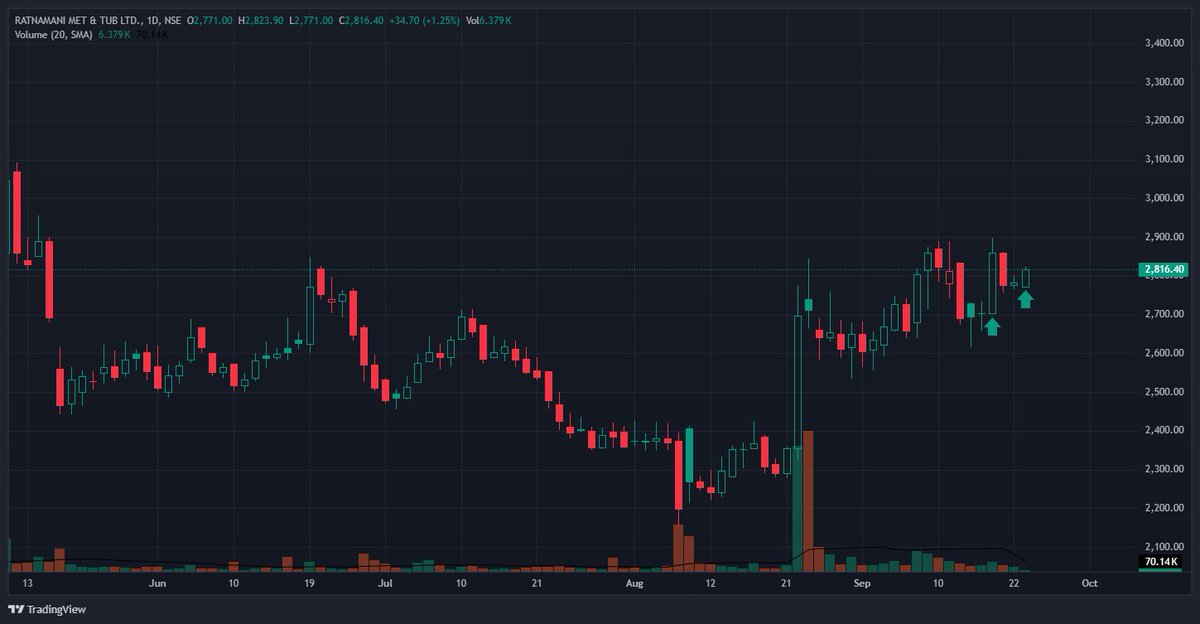
Task: Click the 2,600.00 price axis label
Action: tap(1164, 353)
